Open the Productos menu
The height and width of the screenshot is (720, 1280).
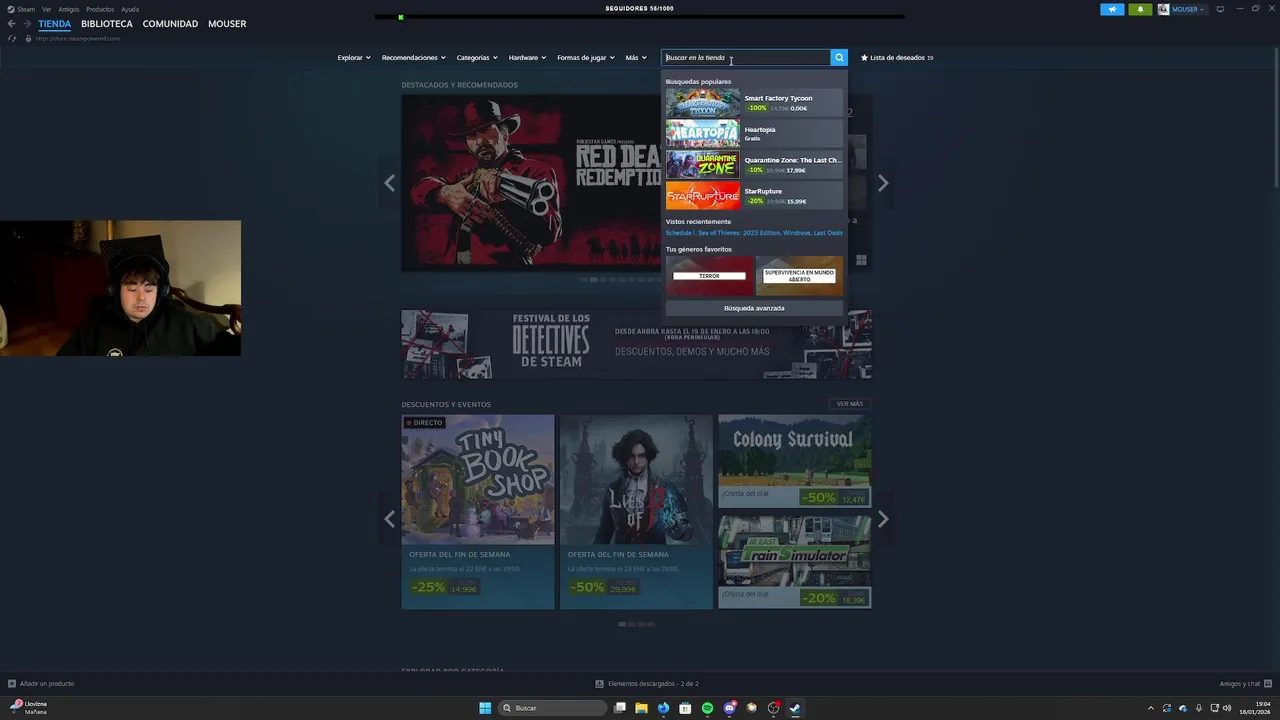coord(100,9)
